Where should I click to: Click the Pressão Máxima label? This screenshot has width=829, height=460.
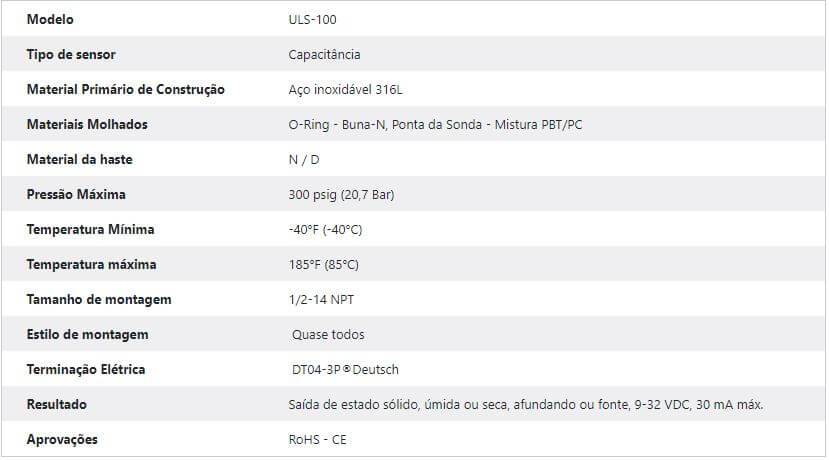76,194
